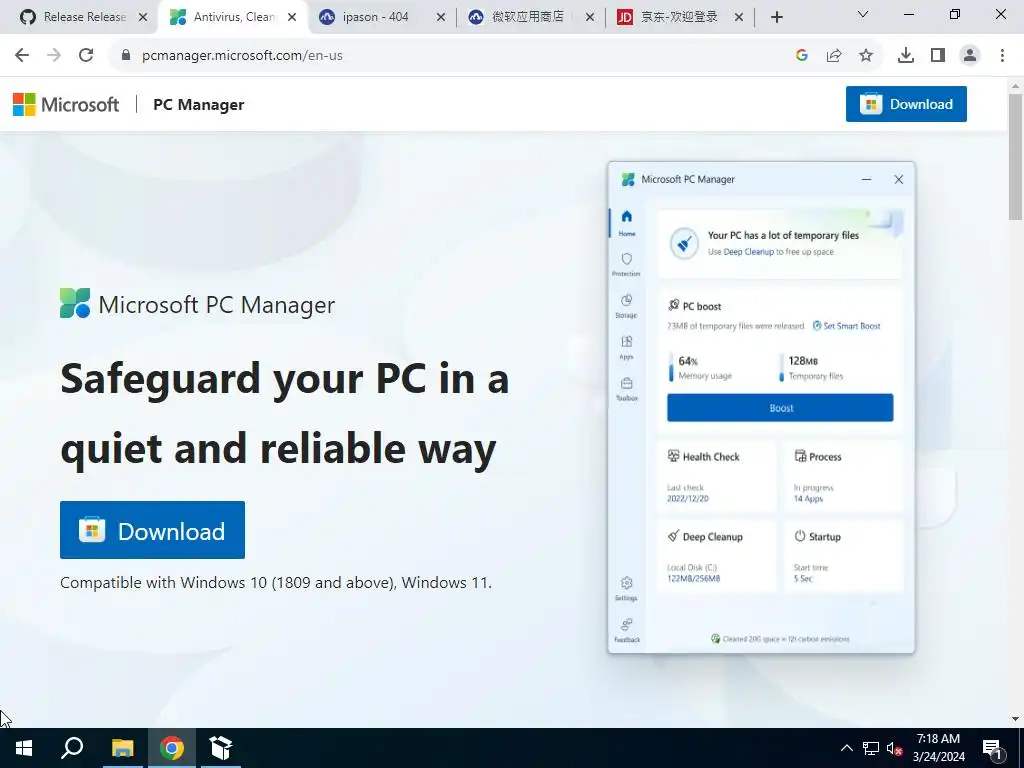Open the Chrome three-dot menu

[1002, 56]
